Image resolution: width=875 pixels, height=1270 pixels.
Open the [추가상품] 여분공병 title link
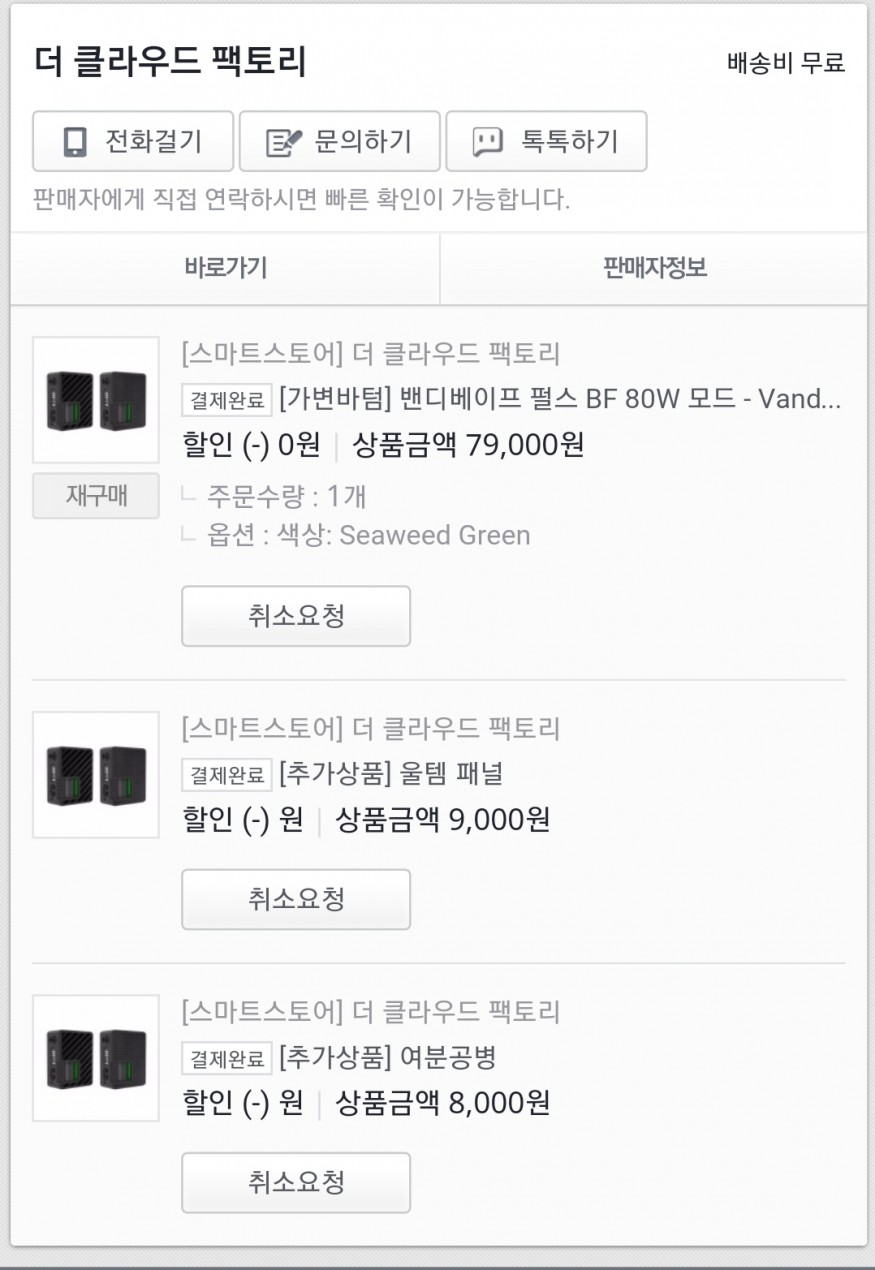point(387,1057)
